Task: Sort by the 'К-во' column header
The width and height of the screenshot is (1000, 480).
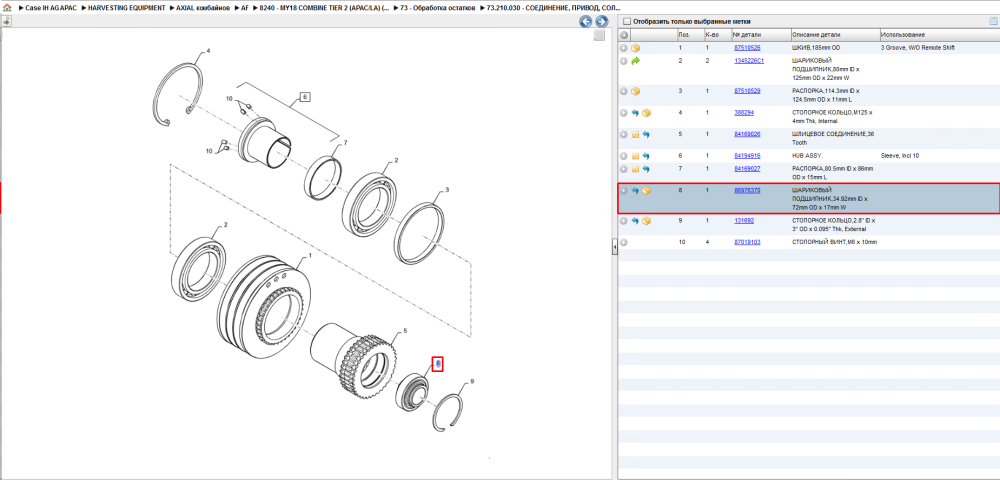Action: coord(716,35)
